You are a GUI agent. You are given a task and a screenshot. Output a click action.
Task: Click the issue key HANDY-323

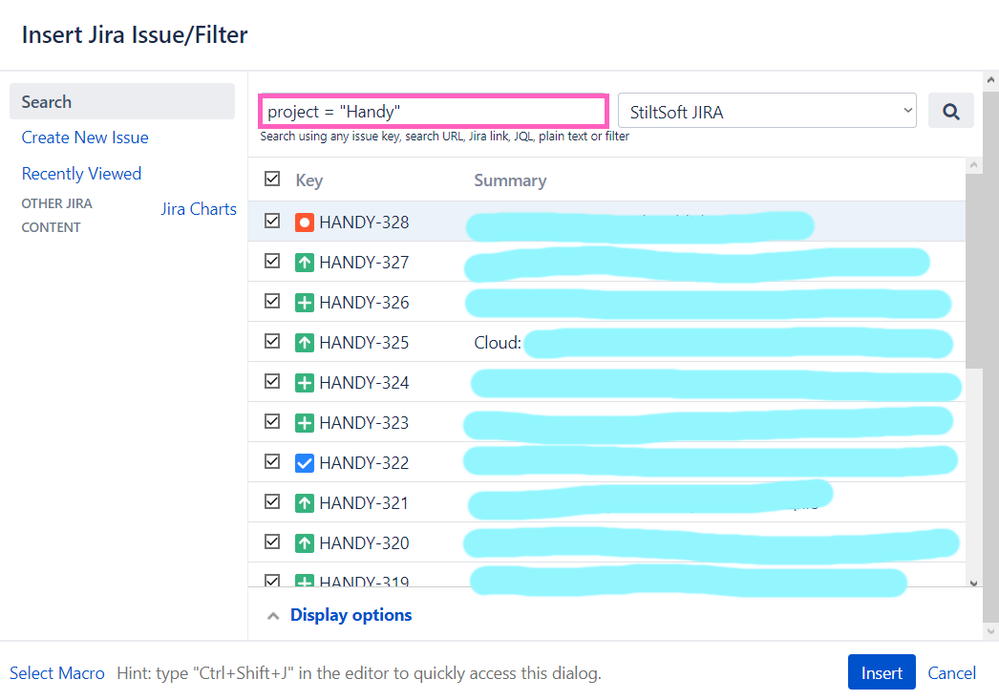[x=364, y=423]
